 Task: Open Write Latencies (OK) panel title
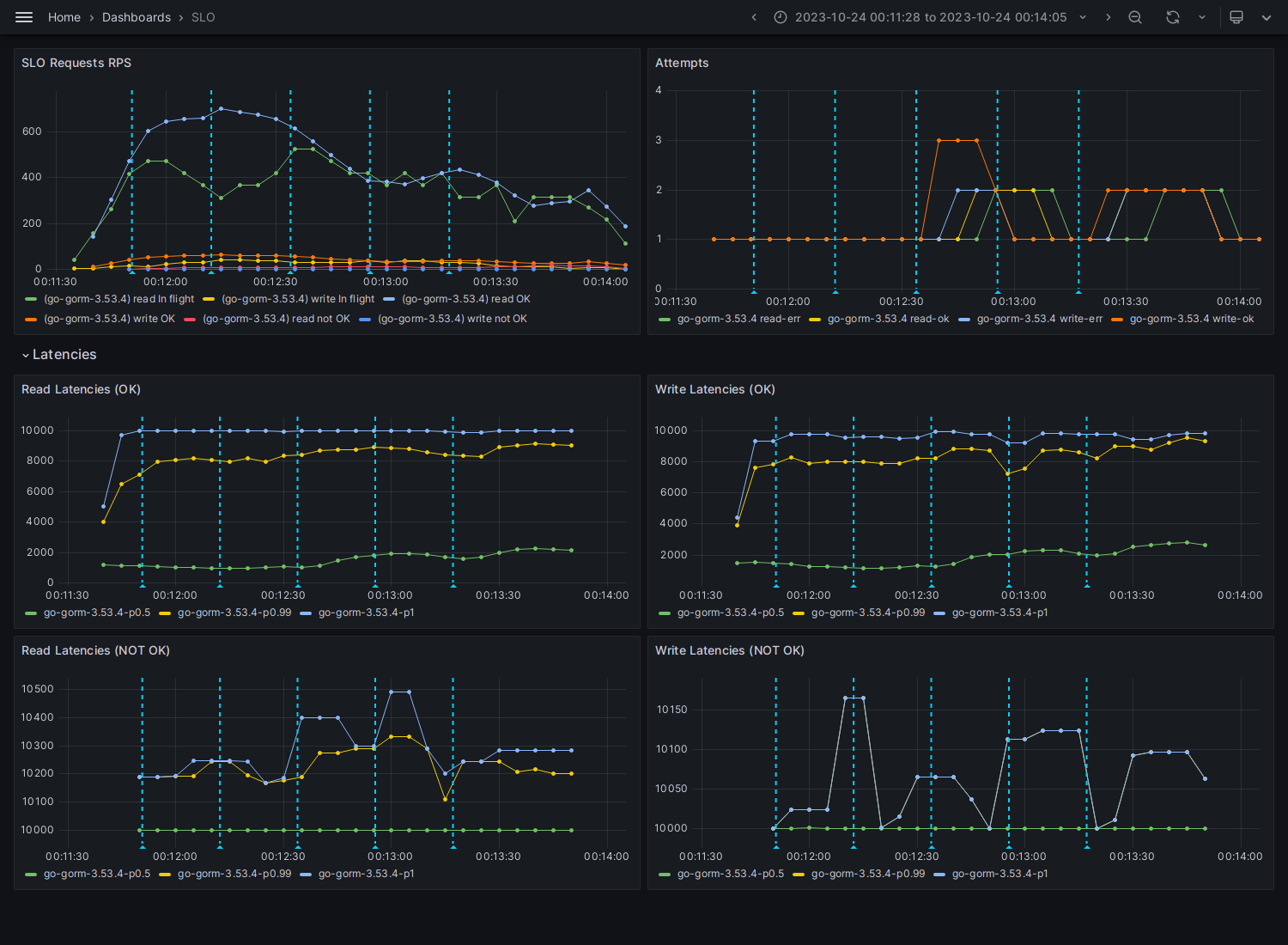point(715,389)
